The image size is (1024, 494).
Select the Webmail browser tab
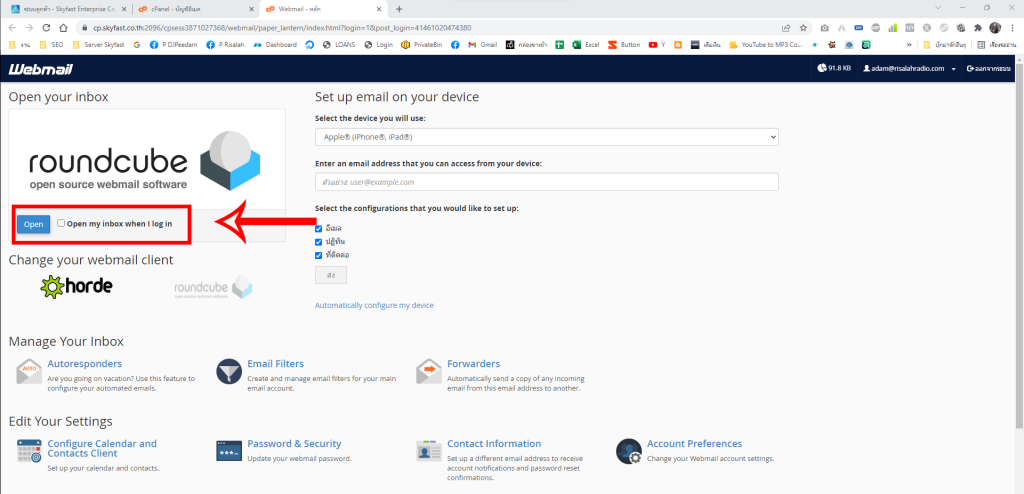coord(323,9)
